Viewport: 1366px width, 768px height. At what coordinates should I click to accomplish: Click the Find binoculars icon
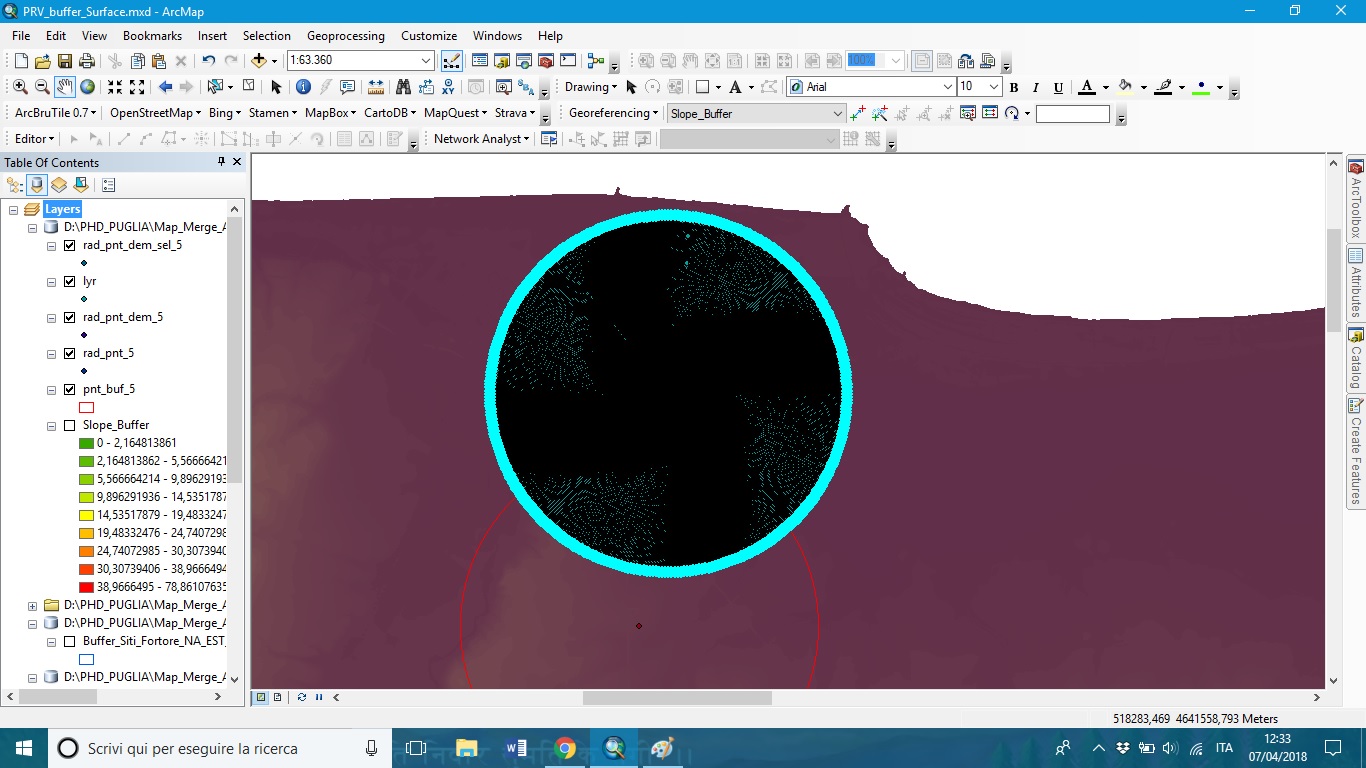[403, 87]
